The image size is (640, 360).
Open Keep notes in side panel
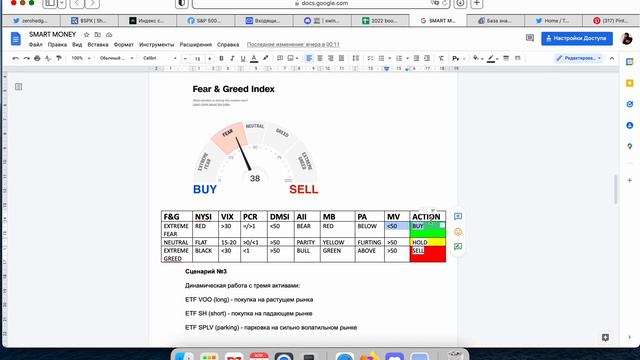(x=629, y=83)
